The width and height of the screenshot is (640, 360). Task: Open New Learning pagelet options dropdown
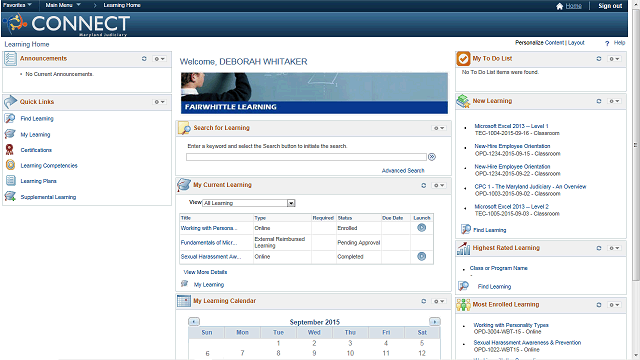tap(614, 101)
